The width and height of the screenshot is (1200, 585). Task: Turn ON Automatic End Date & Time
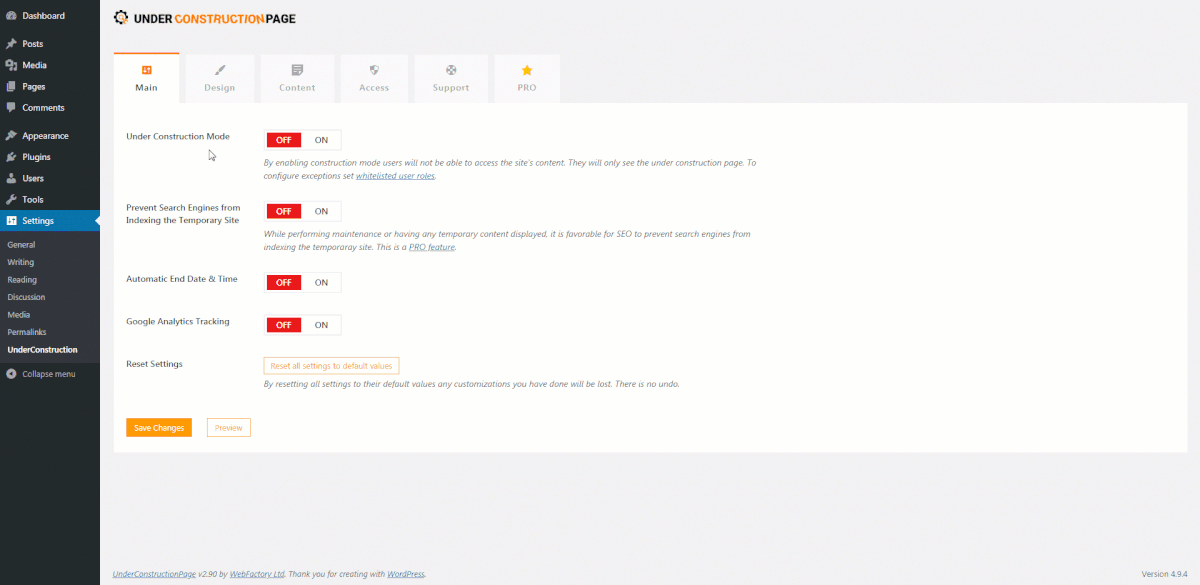point(321,283)
